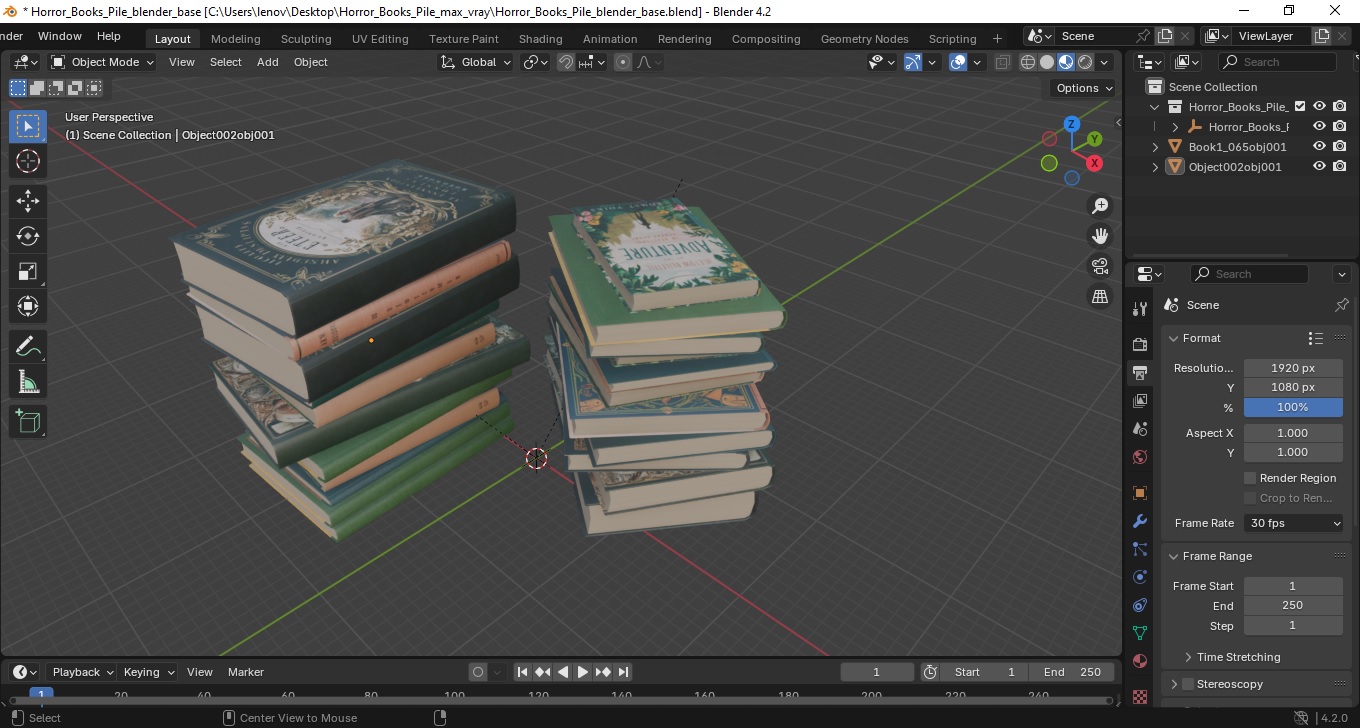Click the resolution percentage 100% slider
Viewport: 1360px width, 728px height.
click(1293, 407)
